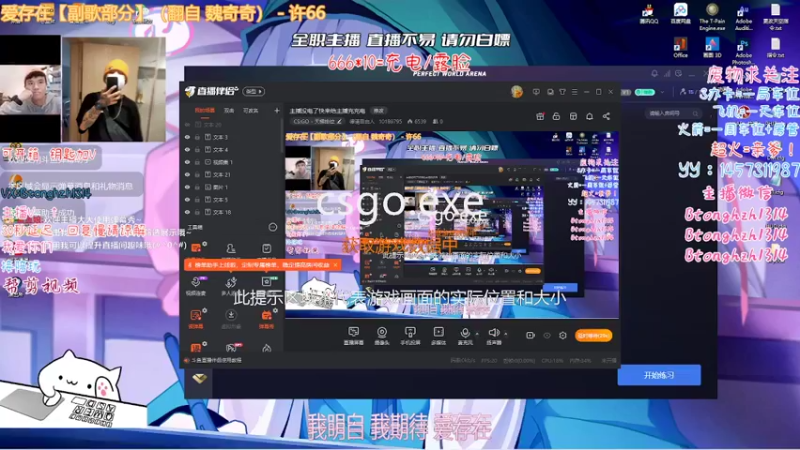Viewport: 800px width, 450px height.
Task: Toggle the lock on the 文本 18 layer
Action: pos(197,212)
